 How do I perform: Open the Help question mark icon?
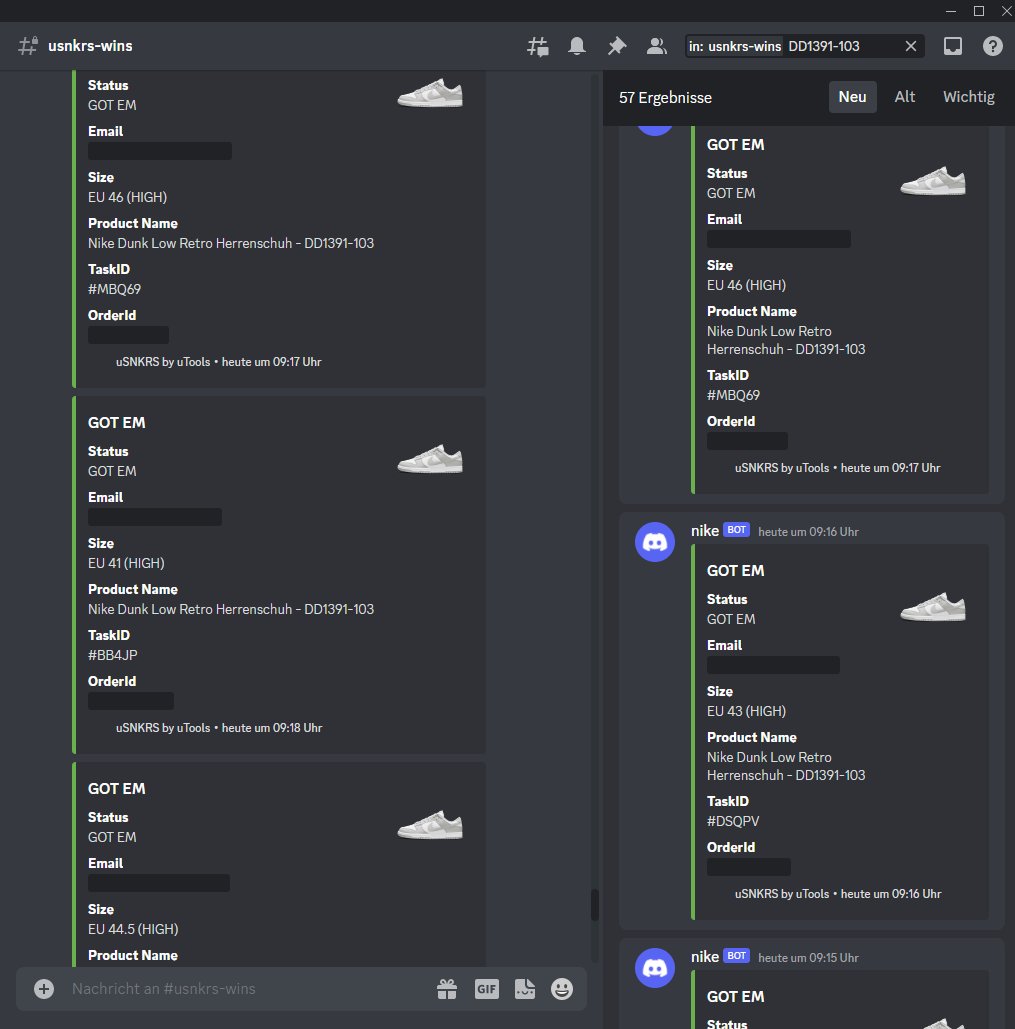[x=992, y=46]
